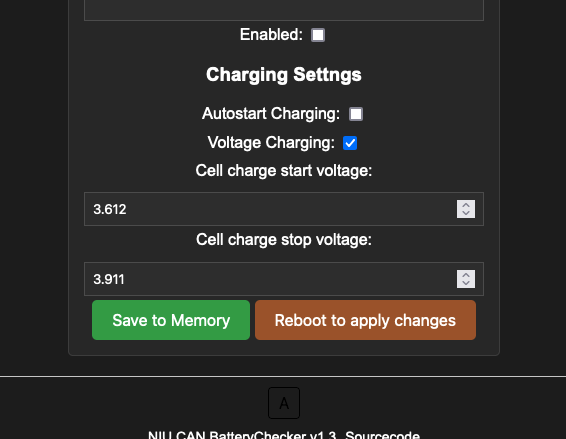
Task: Click the partially visible input box above the Enabled checkbox
Action: tap(284, 10)
